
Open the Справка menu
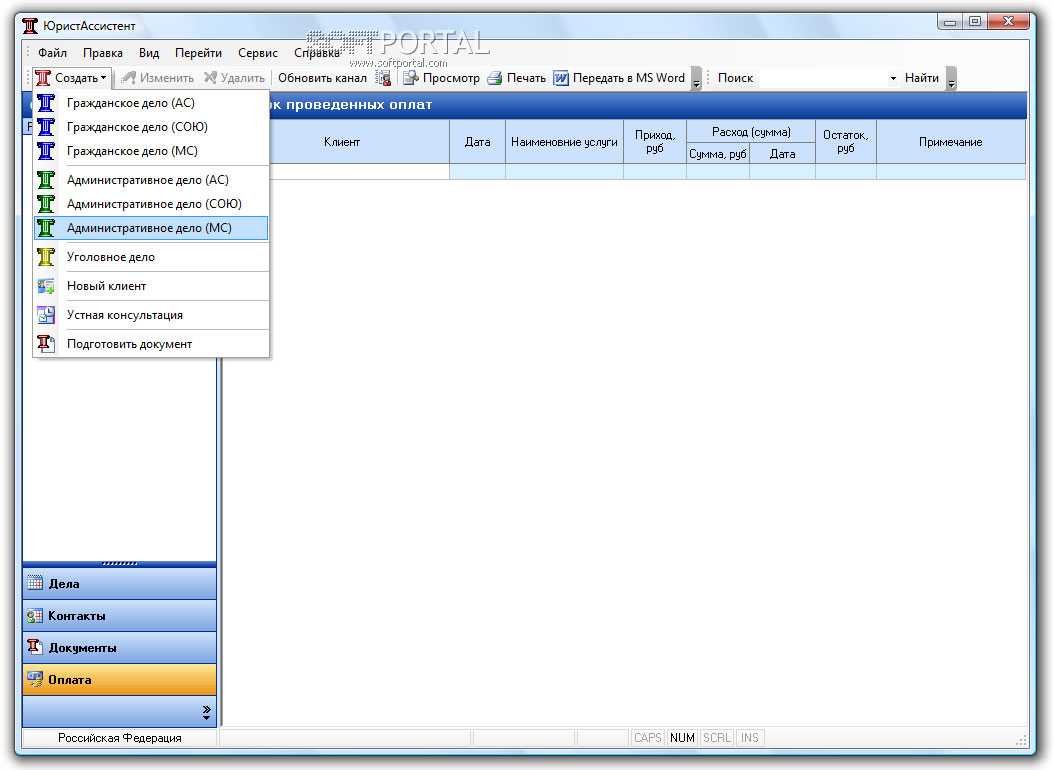[317, 52]
